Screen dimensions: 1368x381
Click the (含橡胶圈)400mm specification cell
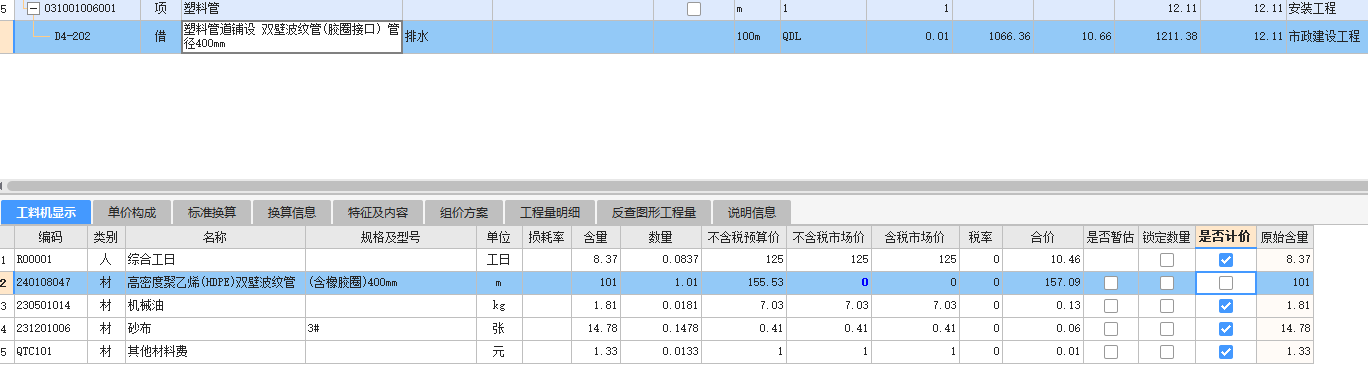pyautogui.click(x=390, y=283)
